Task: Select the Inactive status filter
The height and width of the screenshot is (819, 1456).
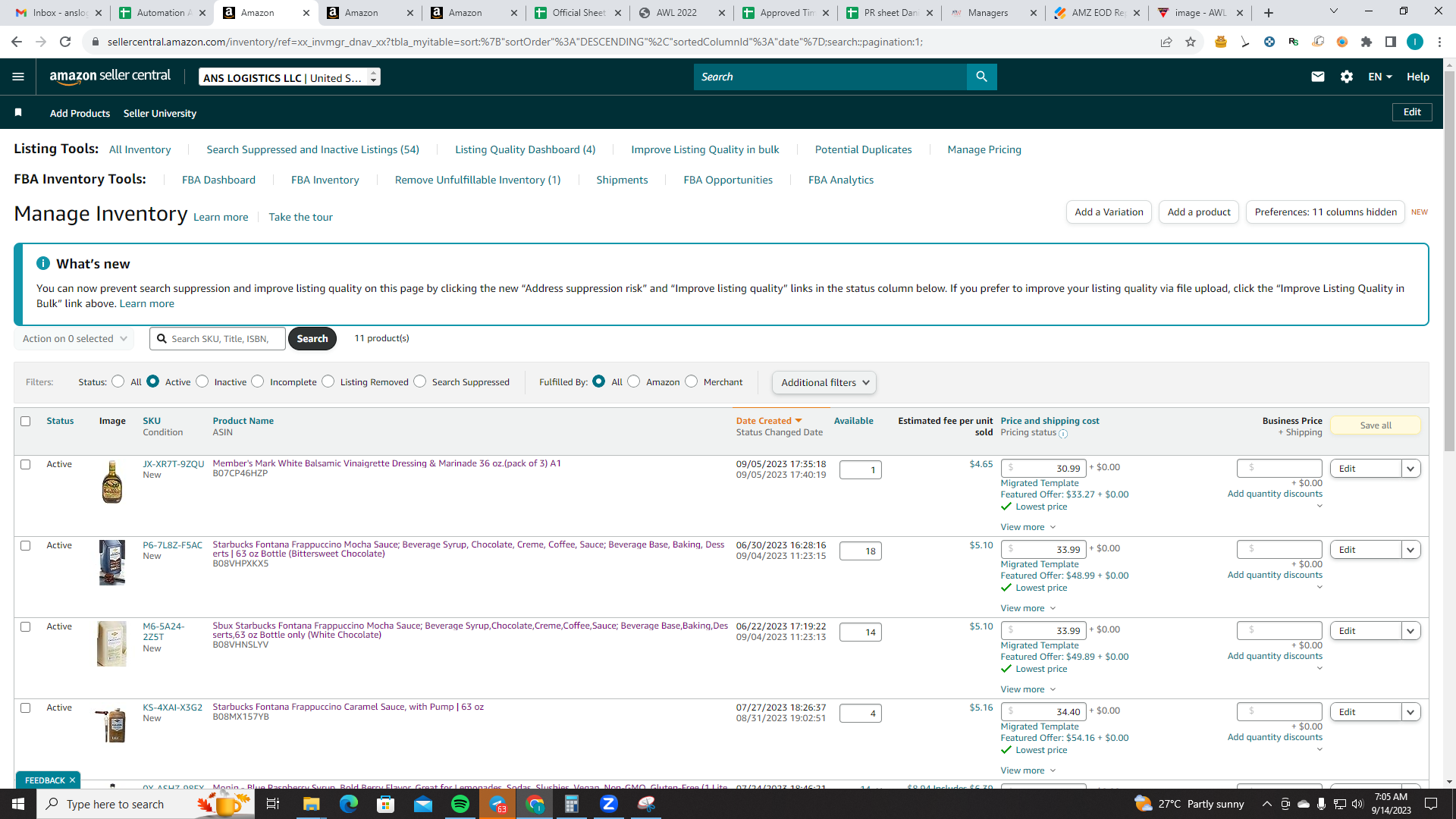Action: pos(202,381)
